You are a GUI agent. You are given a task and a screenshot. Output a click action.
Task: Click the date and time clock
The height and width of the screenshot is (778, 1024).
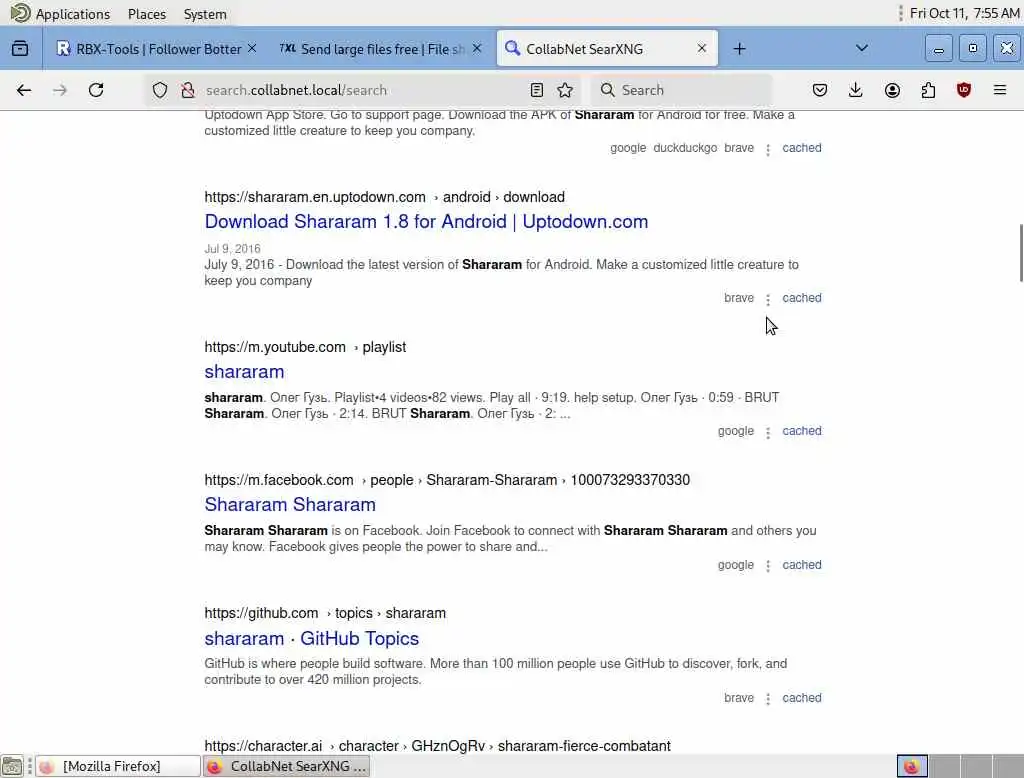tap(964, 13)
